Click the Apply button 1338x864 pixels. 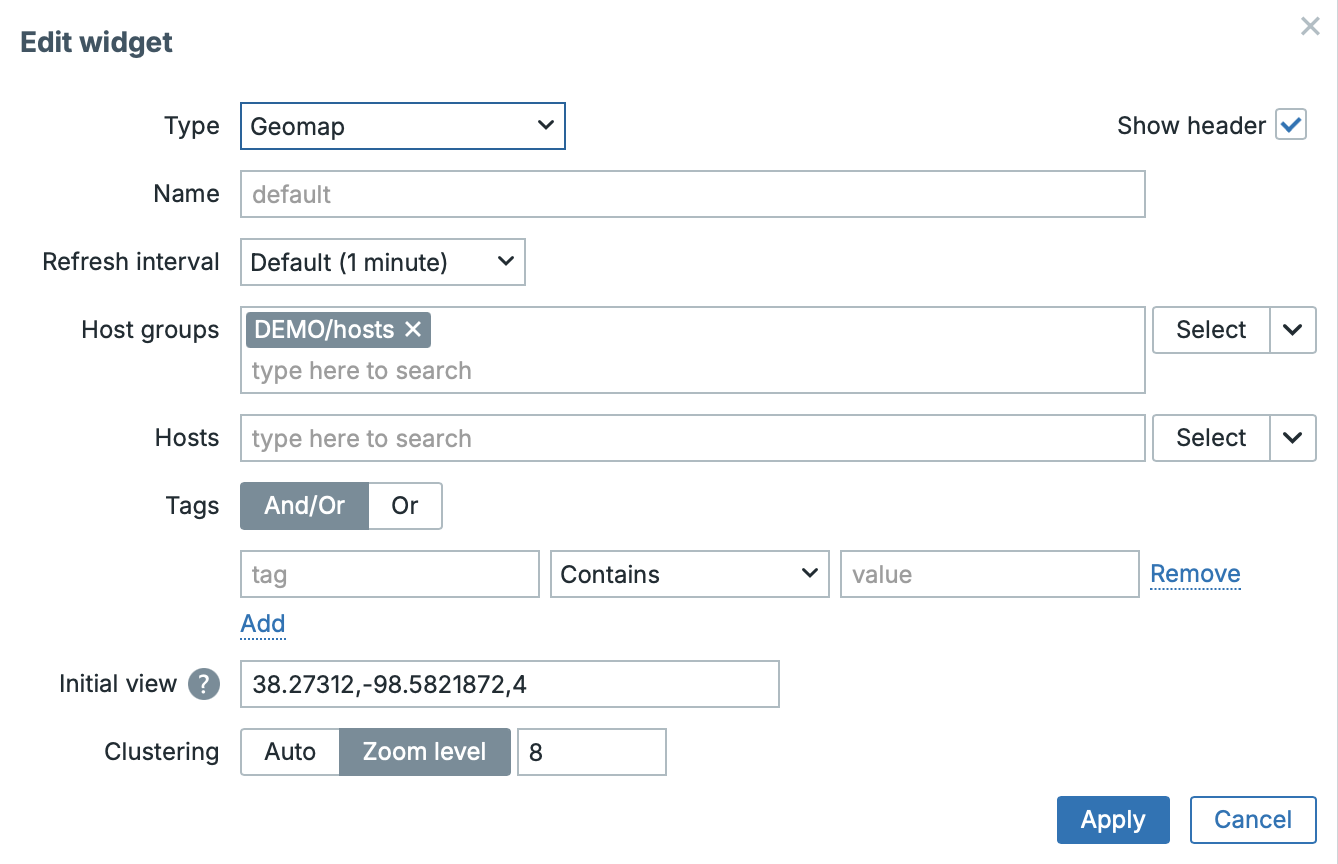(1113, 820)
